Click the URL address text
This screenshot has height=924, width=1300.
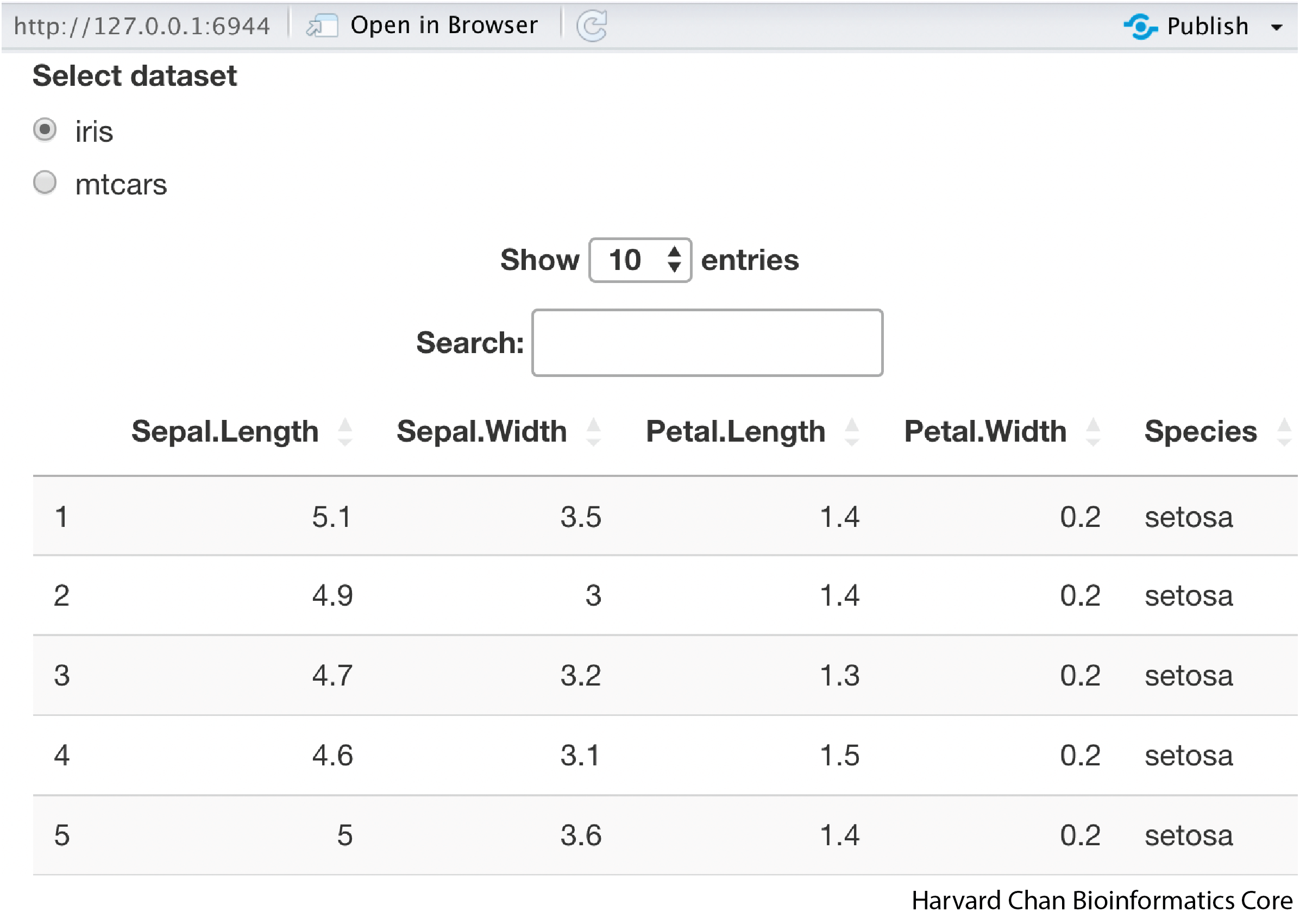(142, 26)
